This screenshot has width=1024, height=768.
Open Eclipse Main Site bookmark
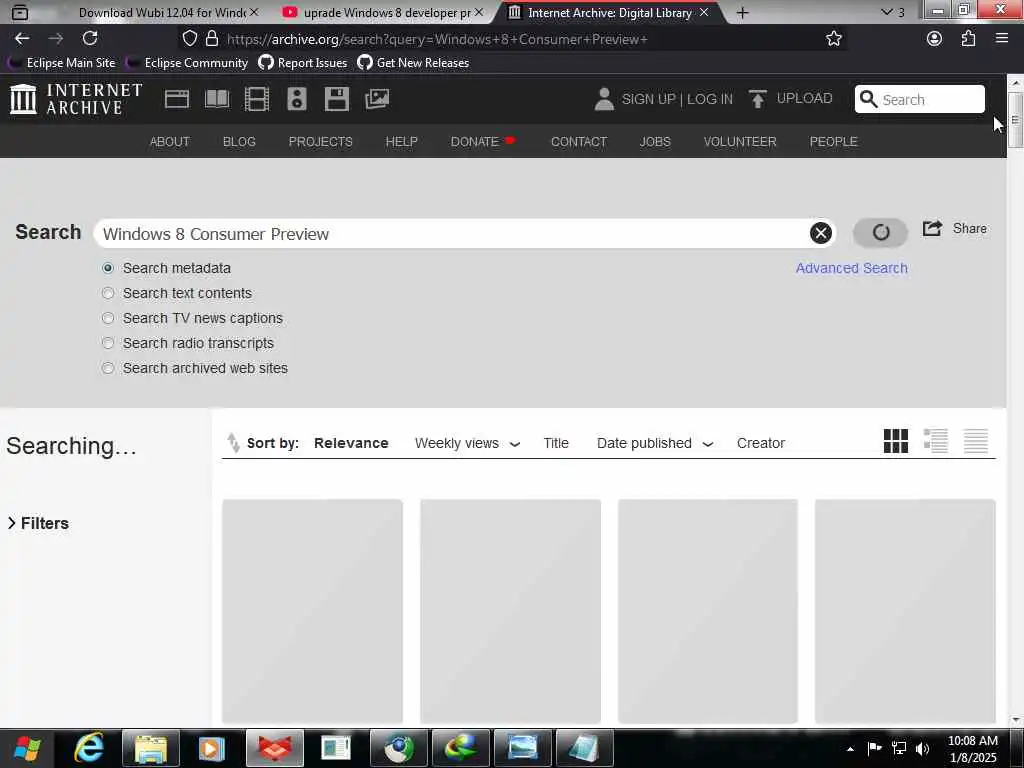[63, 63]
